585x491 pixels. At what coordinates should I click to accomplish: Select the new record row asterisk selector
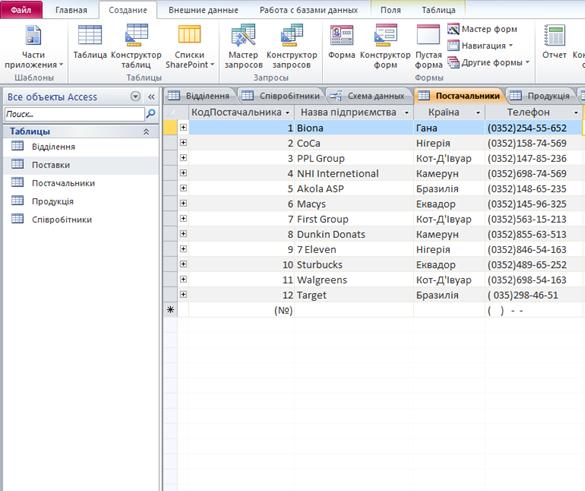pos(171,310)
